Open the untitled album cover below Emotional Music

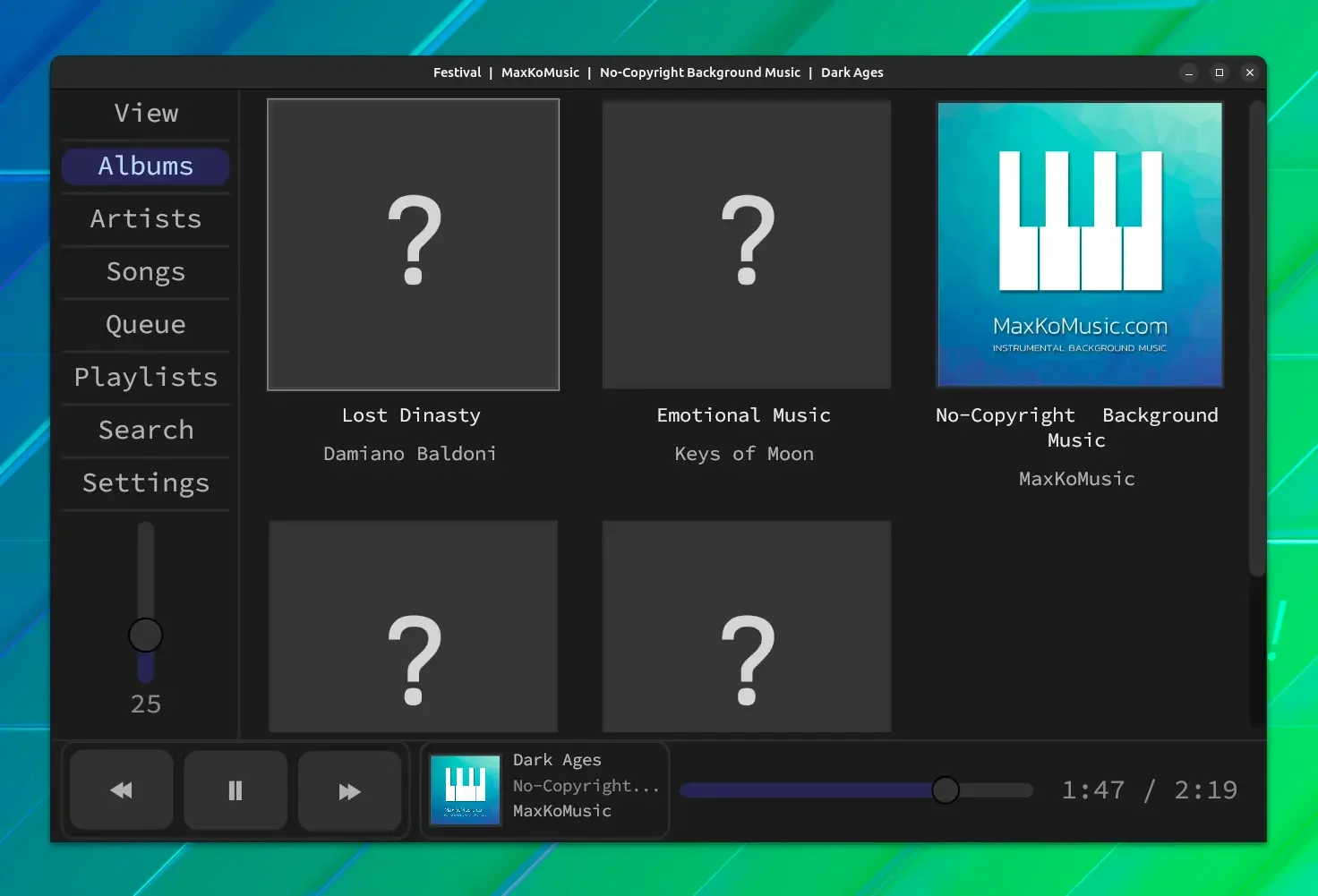click(747, 627)
